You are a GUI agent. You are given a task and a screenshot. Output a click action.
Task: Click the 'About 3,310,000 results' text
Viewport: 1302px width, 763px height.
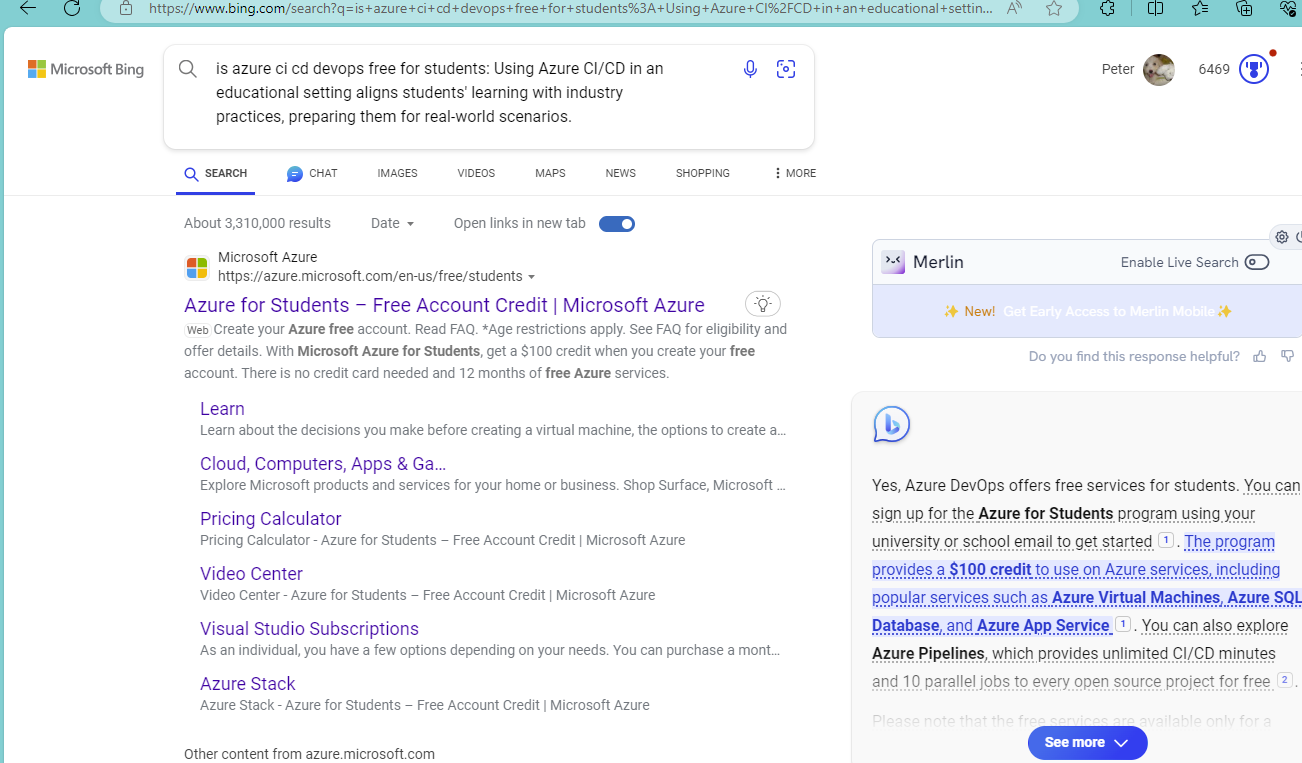pyautogui.click(x=257, y=223)
